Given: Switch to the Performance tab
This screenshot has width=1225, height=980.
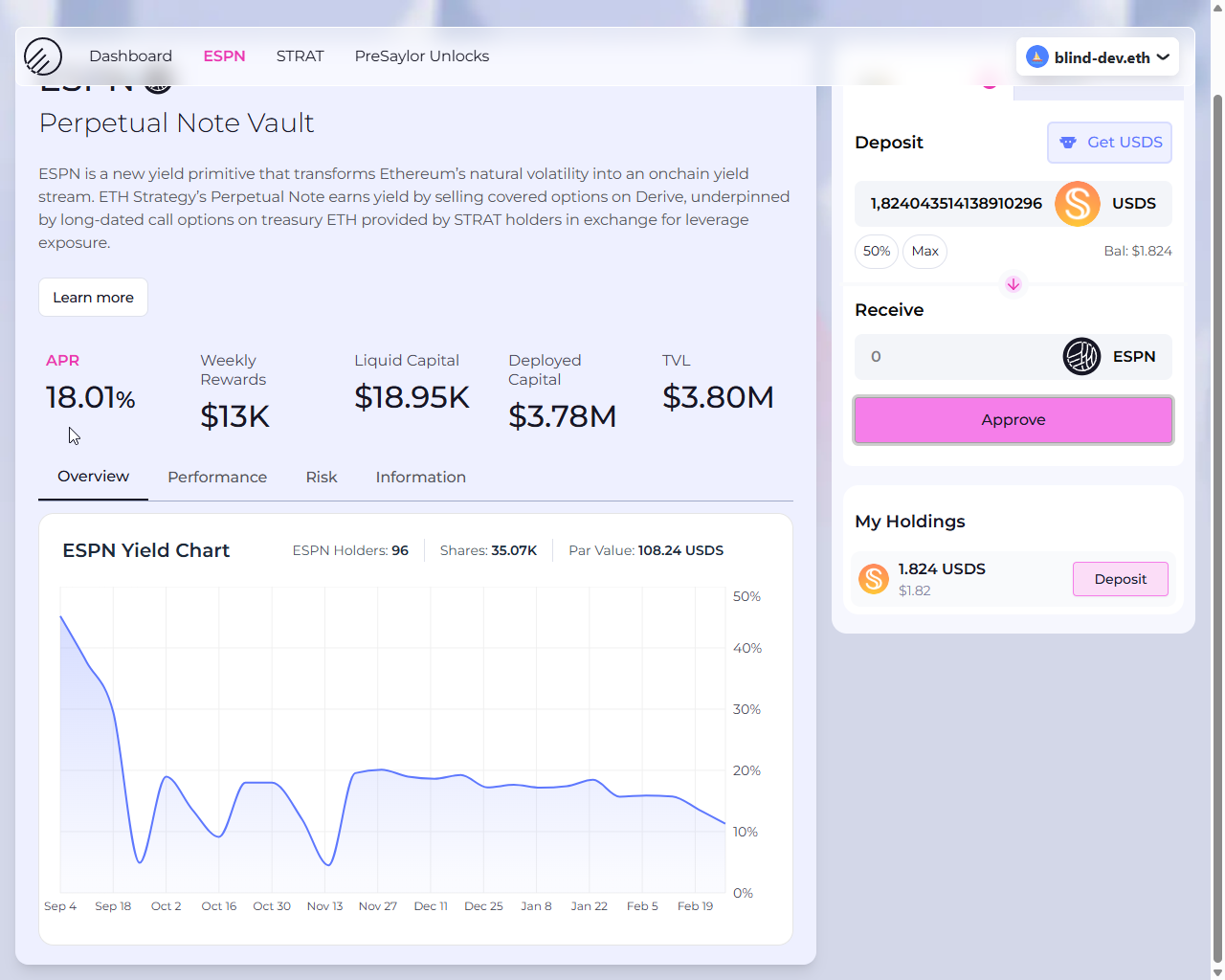Looking at the screenshot, I should coord(217,478).
